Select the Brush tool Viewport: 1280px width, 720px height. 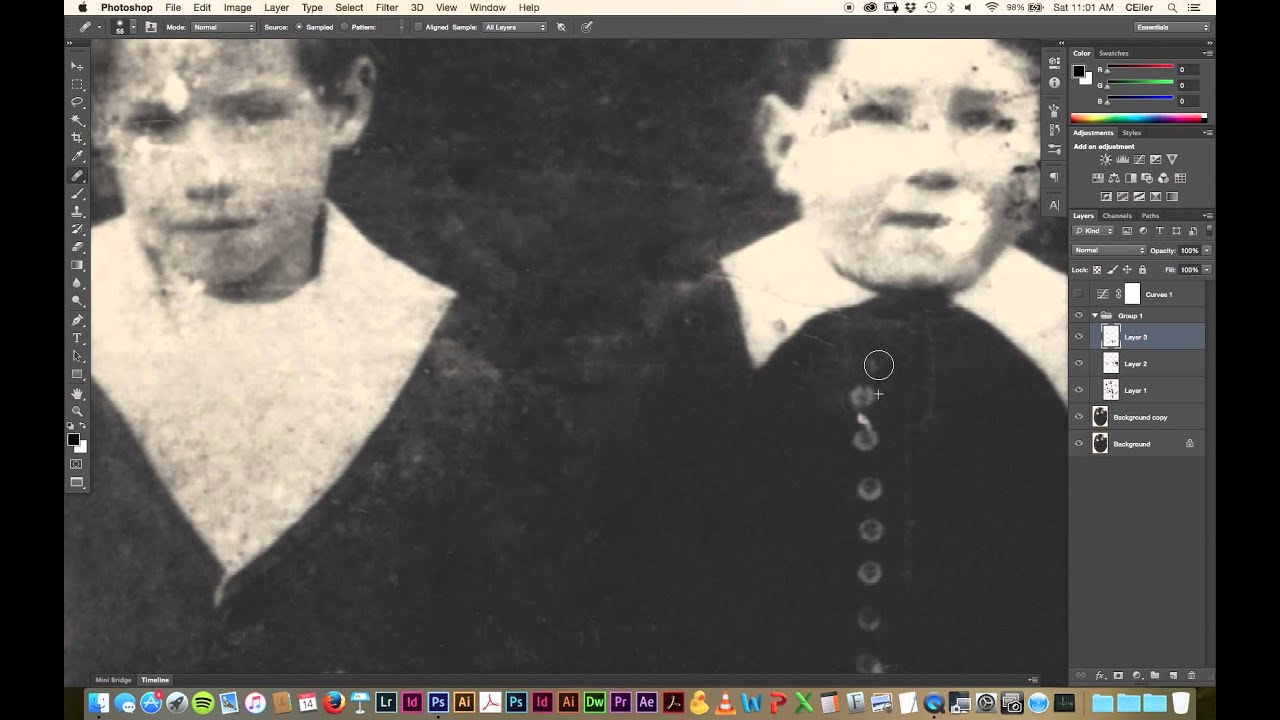point(77,193)
